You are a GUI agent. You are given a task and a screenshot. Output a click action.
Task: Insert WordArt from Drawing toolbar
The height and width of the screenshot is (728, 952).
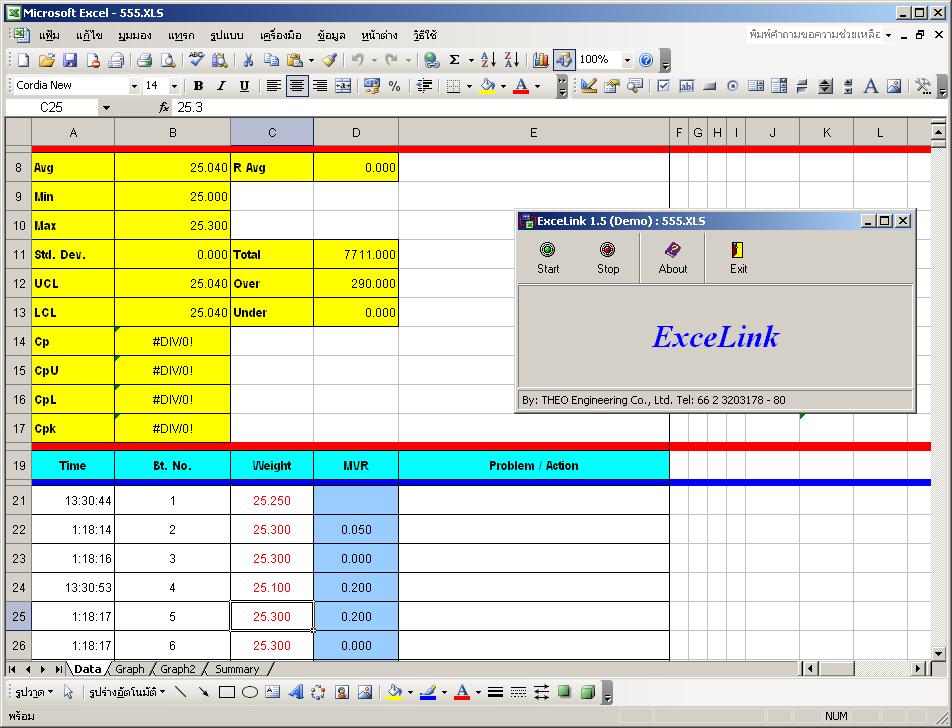coord(296,692)
